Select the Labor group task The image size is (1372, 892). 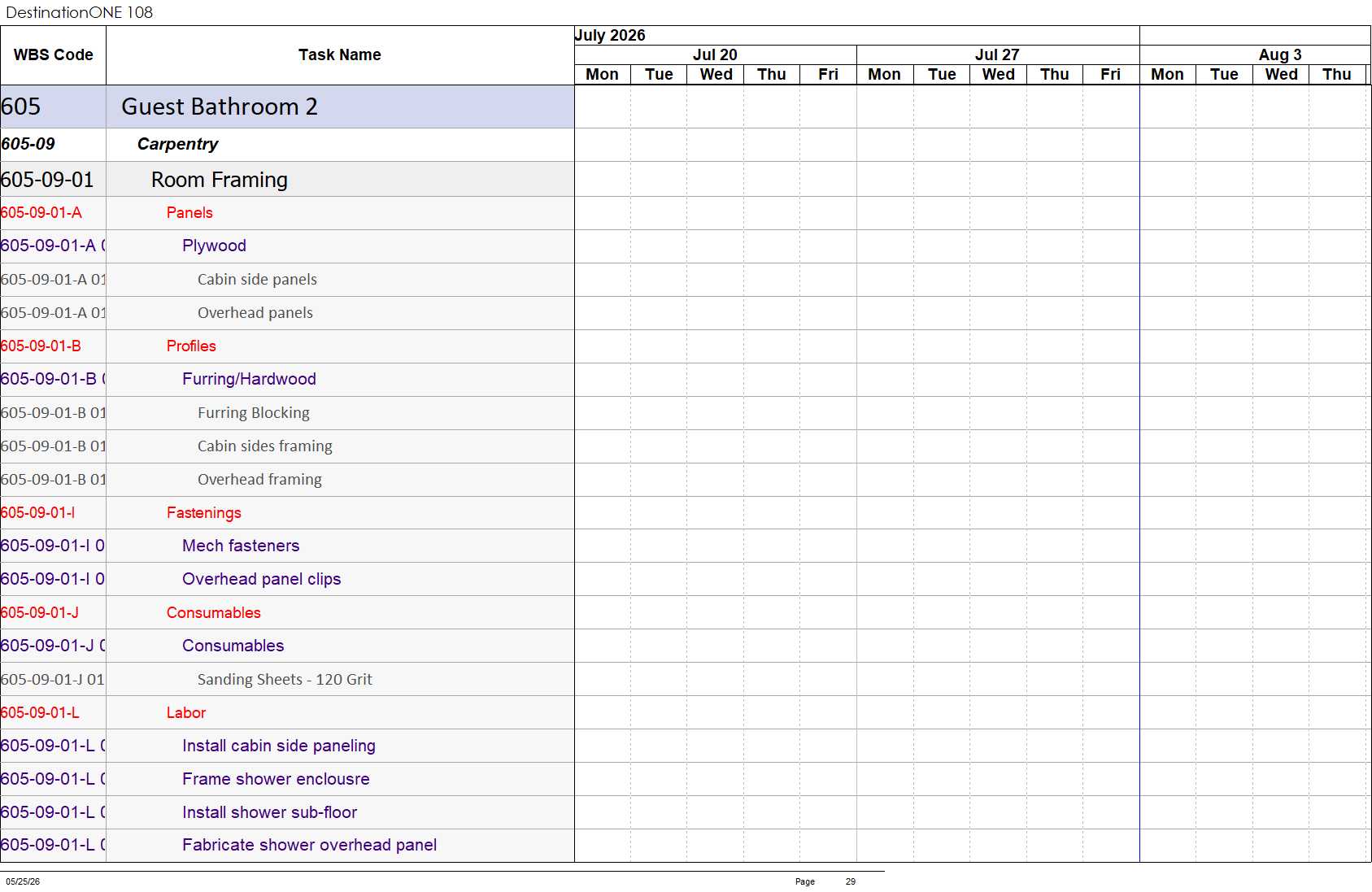pyautogui.click(x=287, y=712)
